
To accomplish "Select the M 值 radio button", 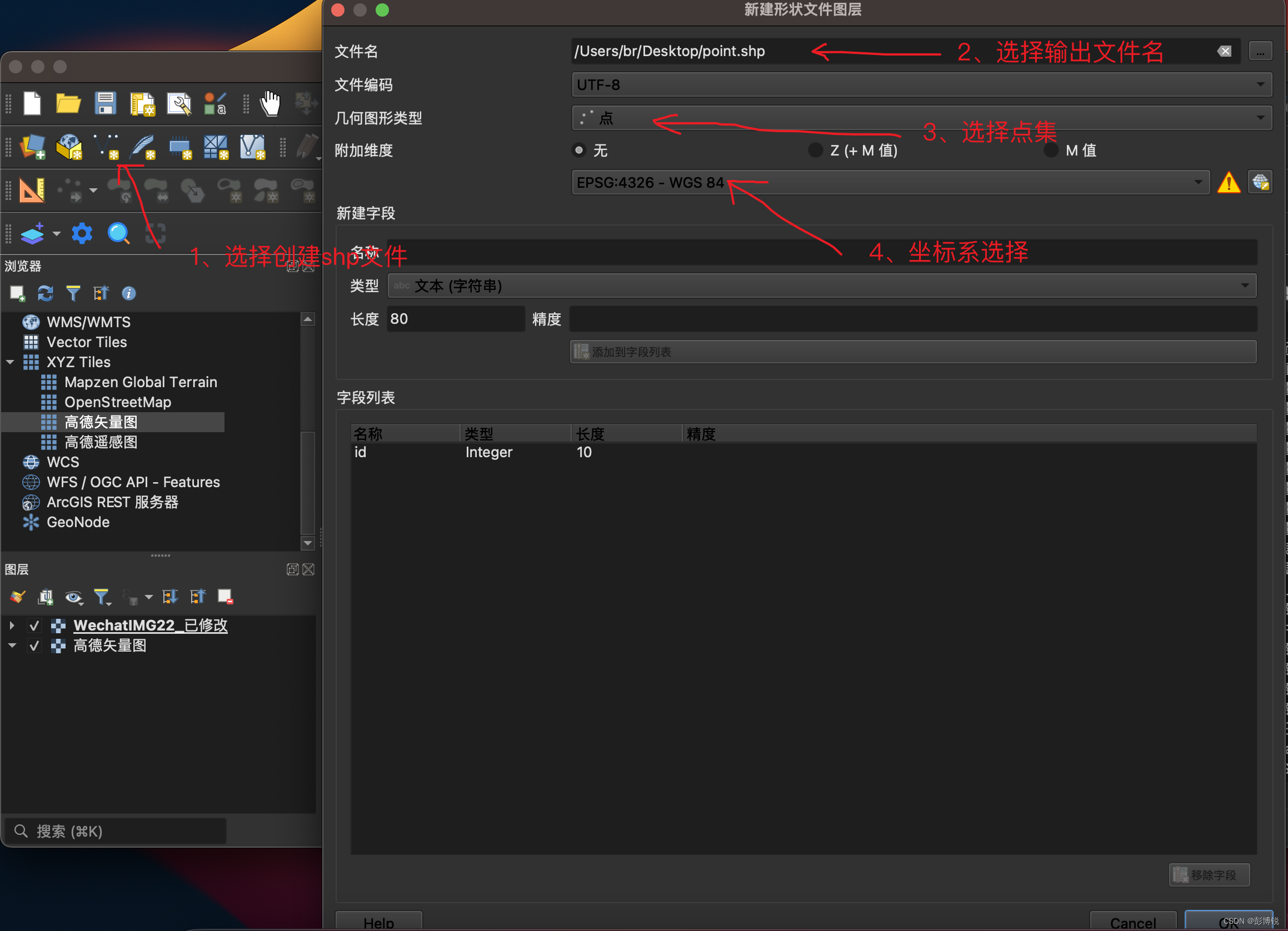I will click(1051, 151).
